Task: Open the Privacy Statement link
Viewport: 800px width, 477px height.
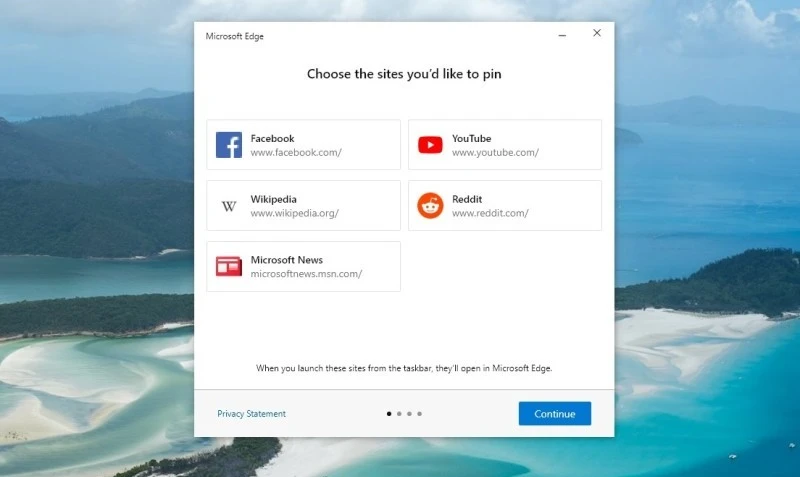Action: coord(251,414)
